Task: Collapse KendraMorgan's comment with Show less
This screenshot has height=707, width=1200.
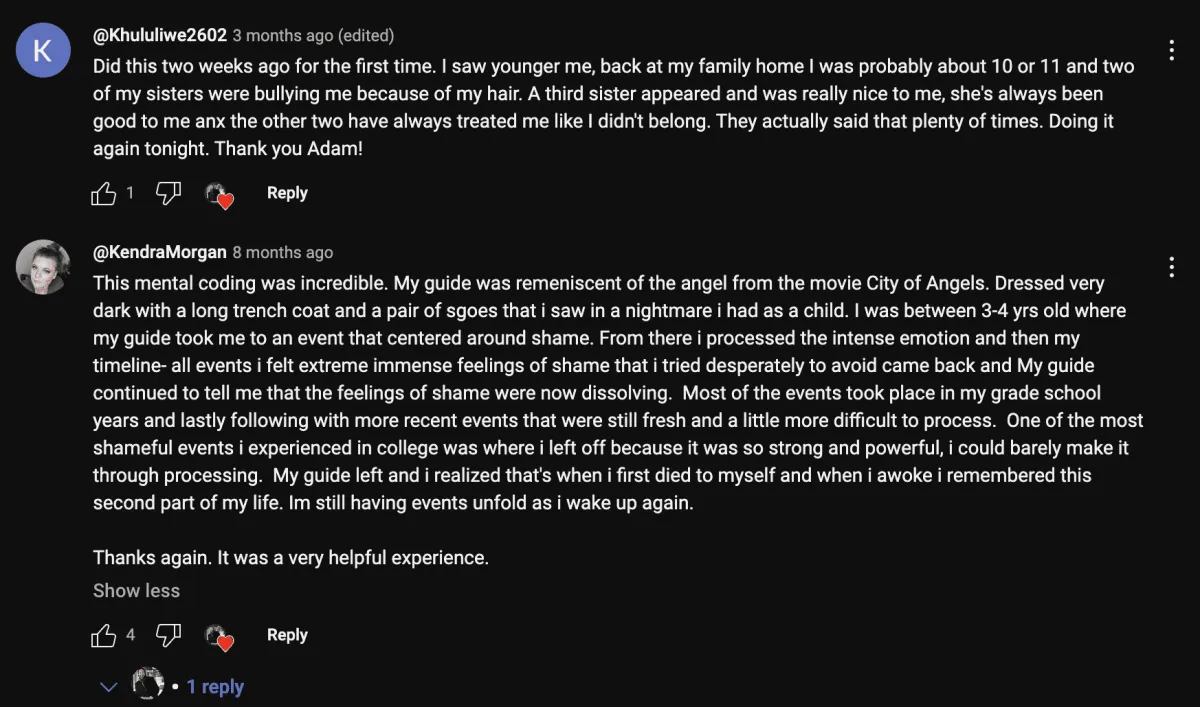Action: coord(136,590)
